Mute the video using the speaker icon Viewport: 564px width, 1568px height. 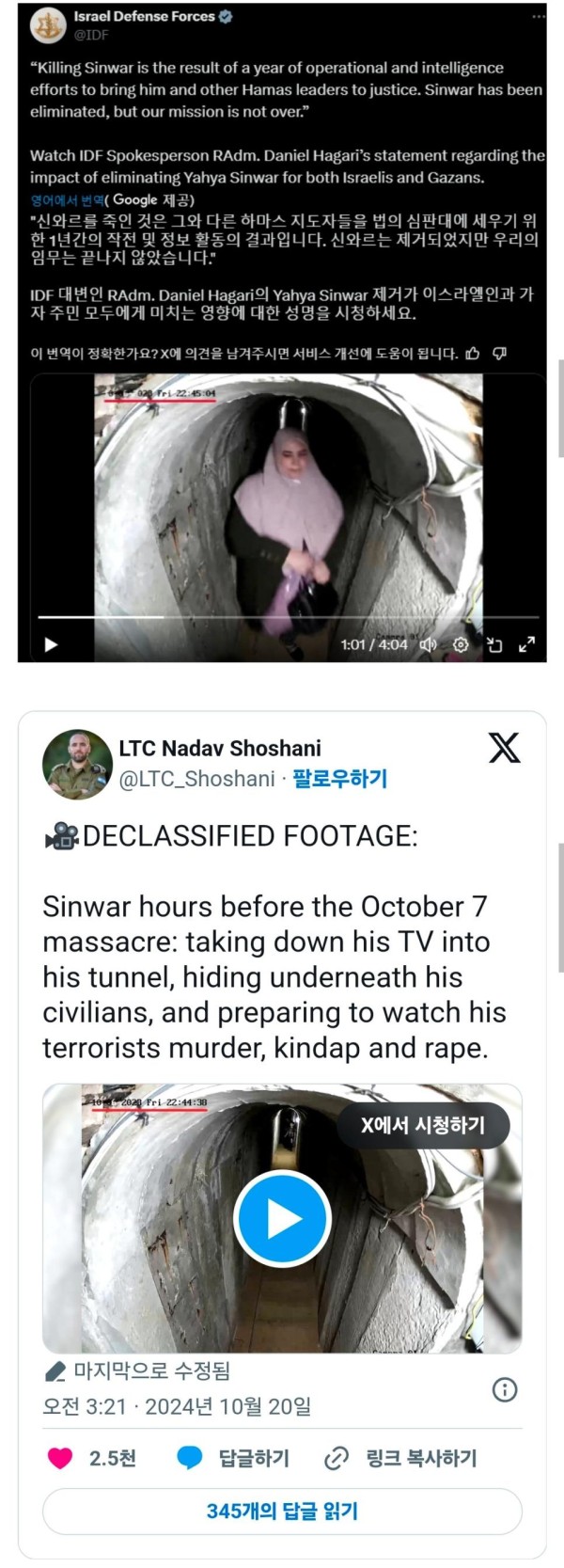tap(428, 644)
